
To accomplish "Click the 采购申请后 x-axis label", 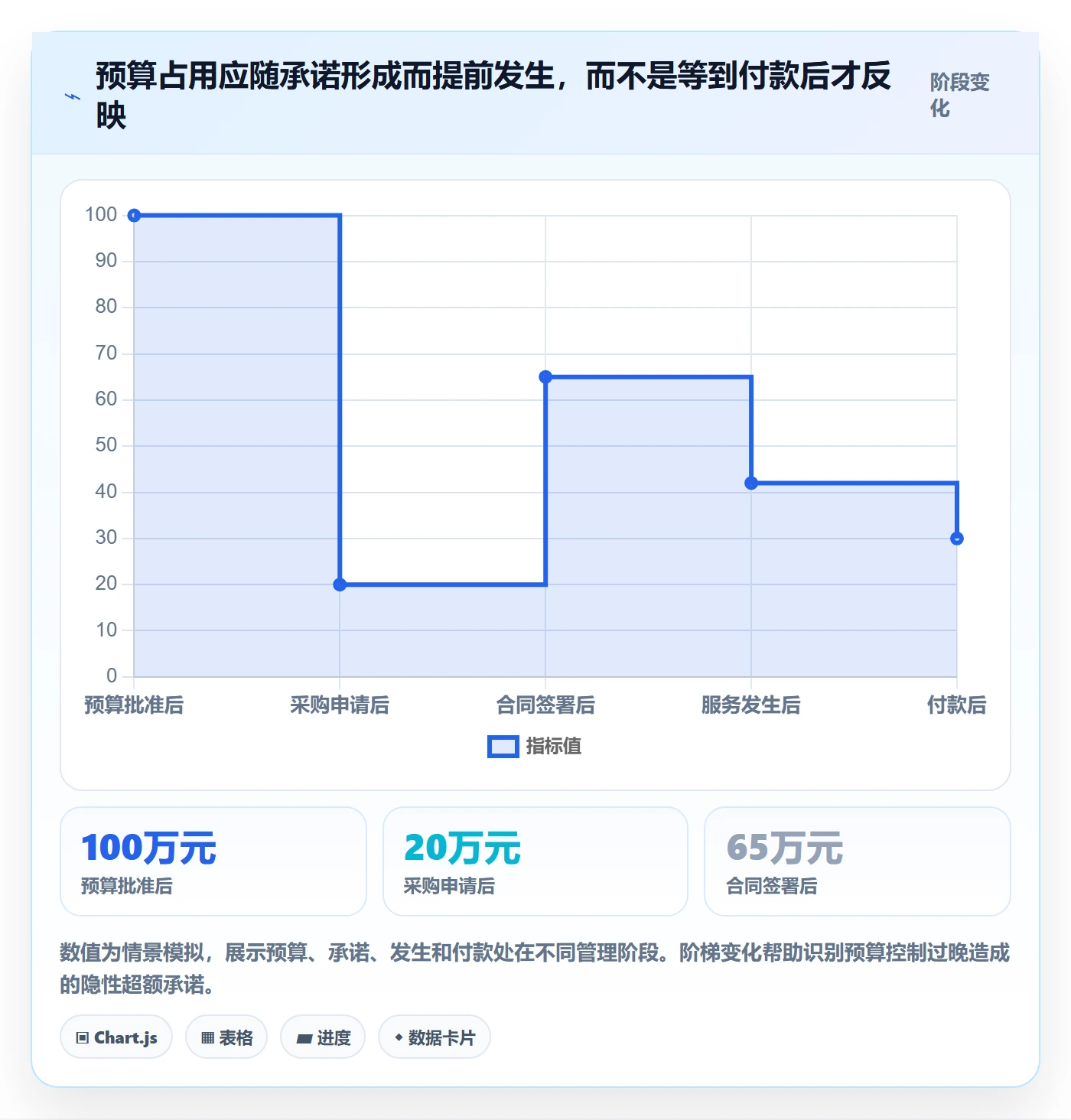I will pos(340,705).
